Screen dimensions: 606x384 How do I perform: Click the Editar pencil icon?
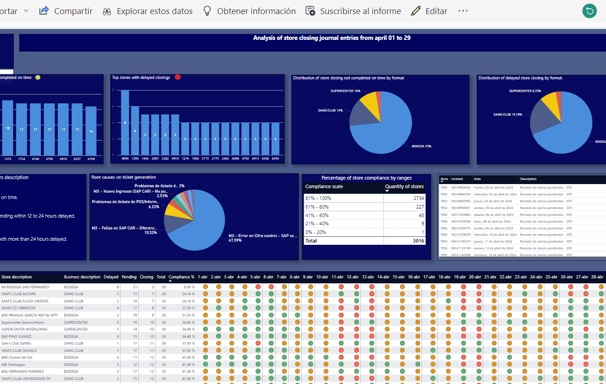tap(416, 11)
